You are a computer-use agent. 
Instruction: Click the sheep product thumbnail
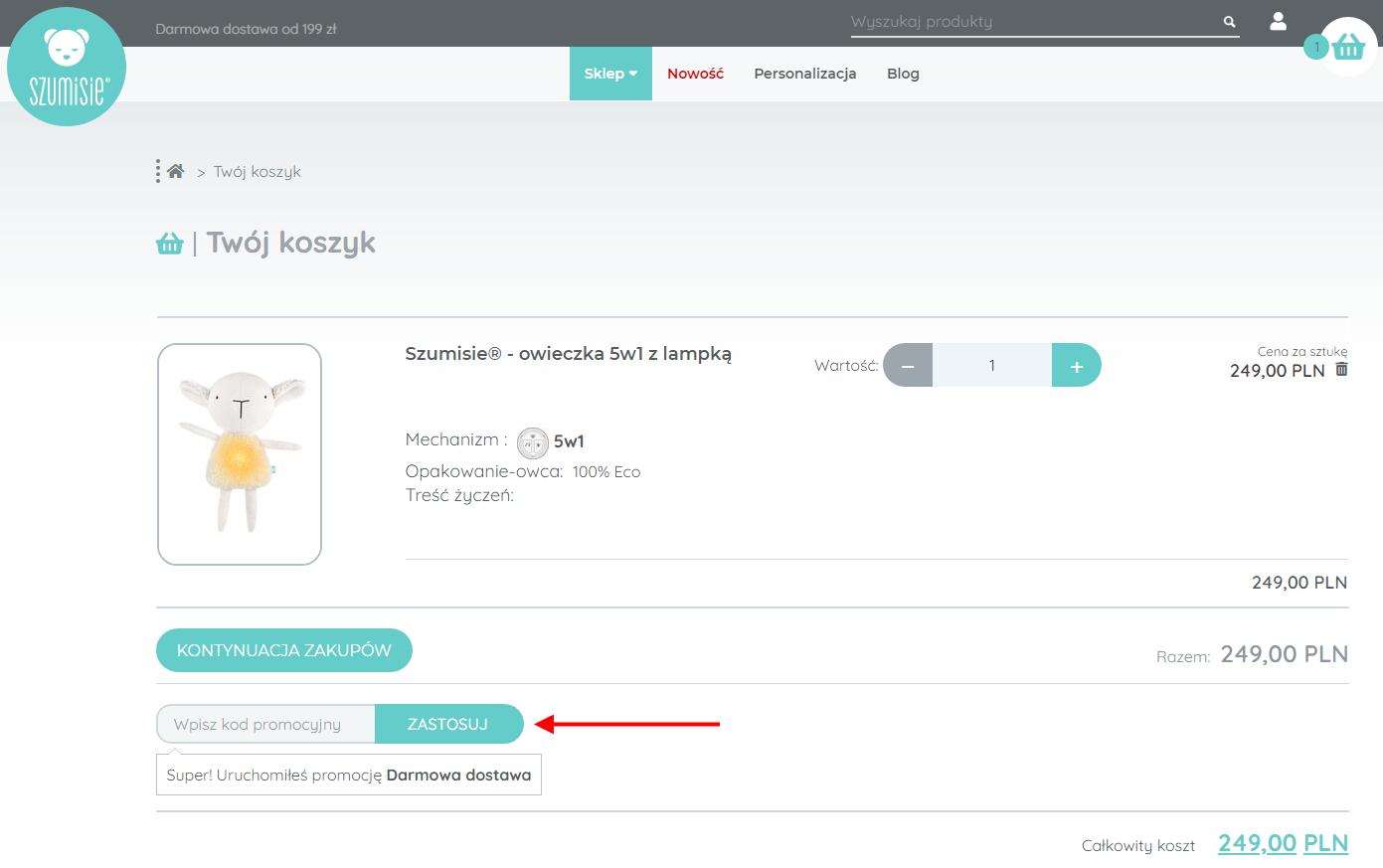[x=240, y=454]
